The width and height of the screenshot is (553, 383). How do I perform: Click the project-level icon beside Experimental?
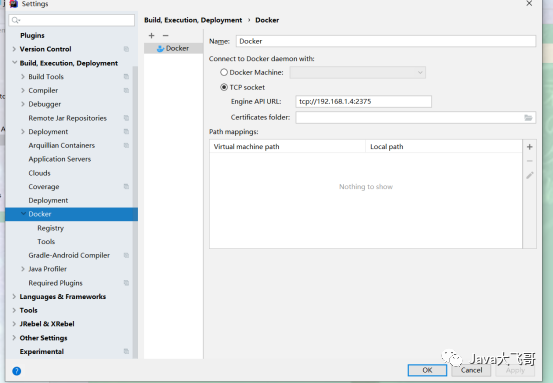126,351
